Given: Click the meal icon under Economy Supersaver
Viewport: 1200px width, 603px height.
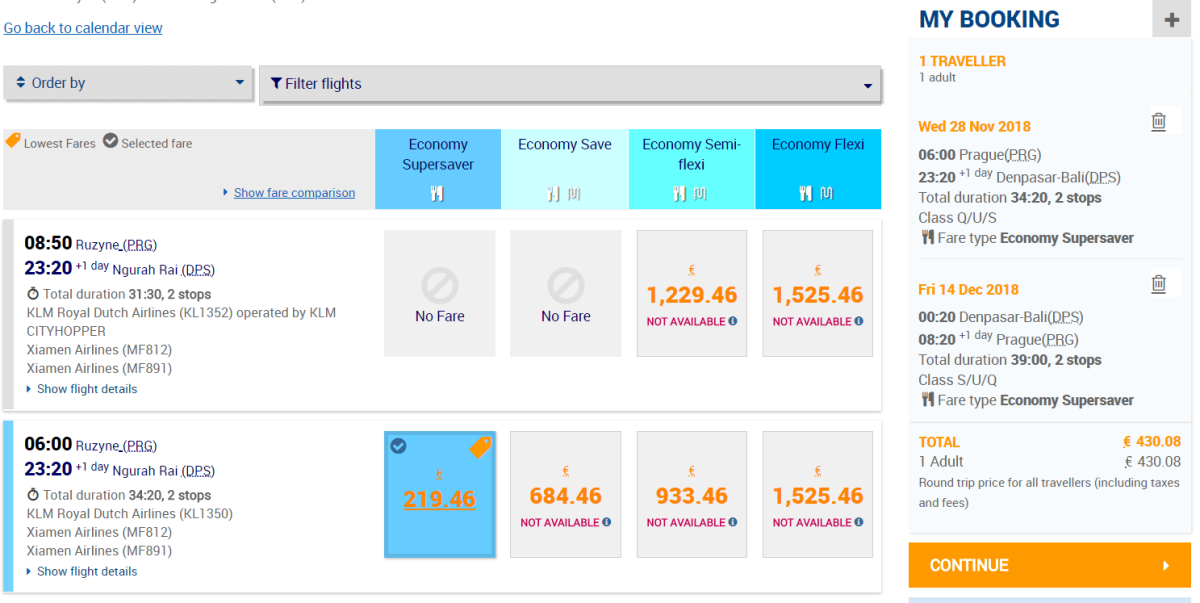Looking at the screenshot, I should [x=437, y=194].
